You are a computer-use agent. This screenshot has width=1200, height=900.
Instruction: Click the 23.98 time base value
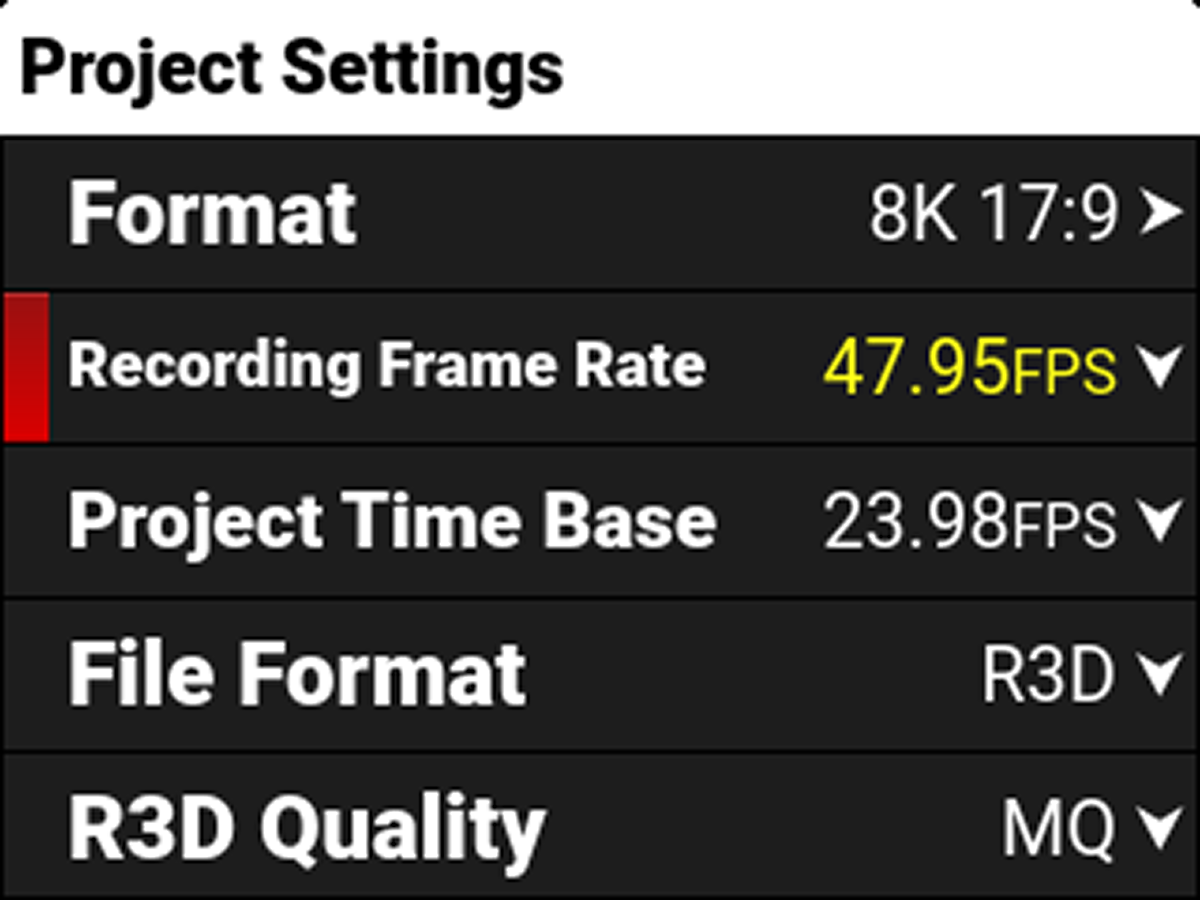coord(916,522)
